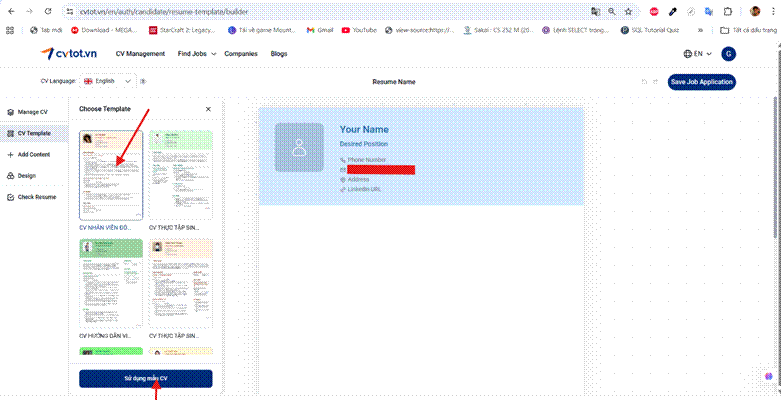Image resolution: width=781 pixels, height=400 pixels.
Task: Open the CV Language English dropdown
Action: coord(107,81)
